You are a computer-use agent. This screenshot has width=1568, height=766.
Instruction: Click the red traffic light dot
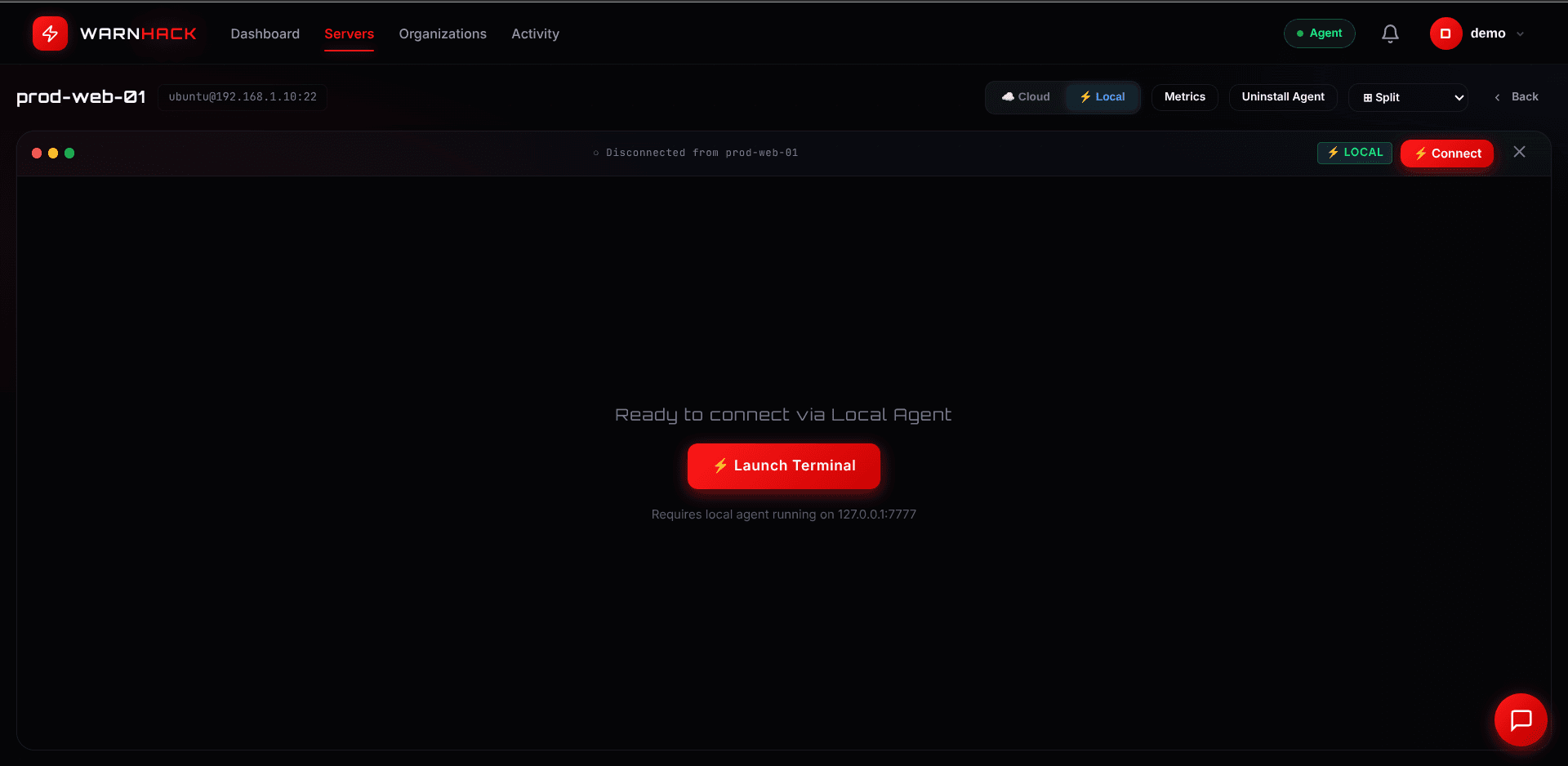pos(36,153)
